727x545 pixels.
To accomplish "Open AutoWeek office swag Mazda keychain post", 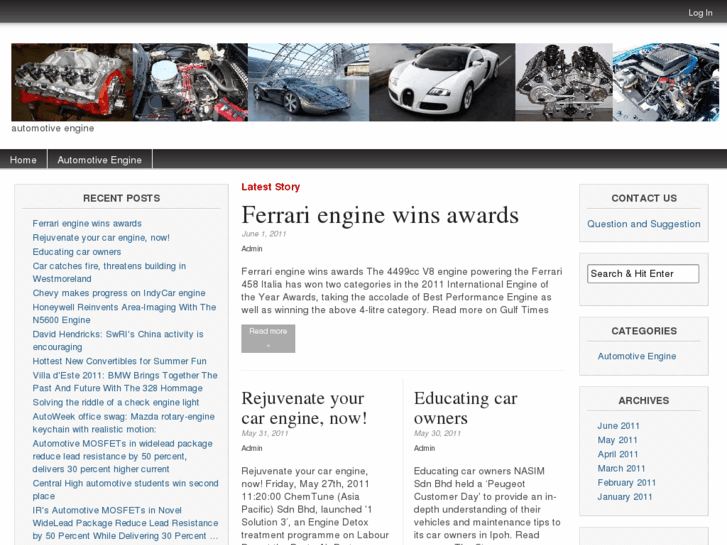I will click(124, 423).
